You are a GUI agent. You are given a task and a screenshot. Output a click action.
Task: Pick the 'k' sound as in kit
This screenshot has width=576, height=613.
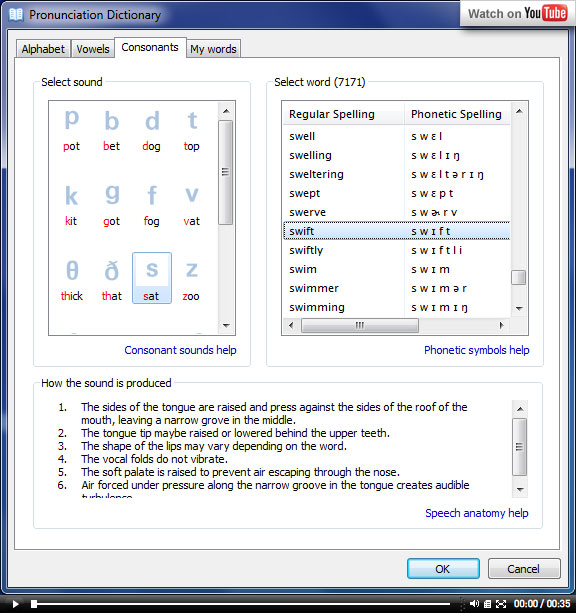[72, 205]
